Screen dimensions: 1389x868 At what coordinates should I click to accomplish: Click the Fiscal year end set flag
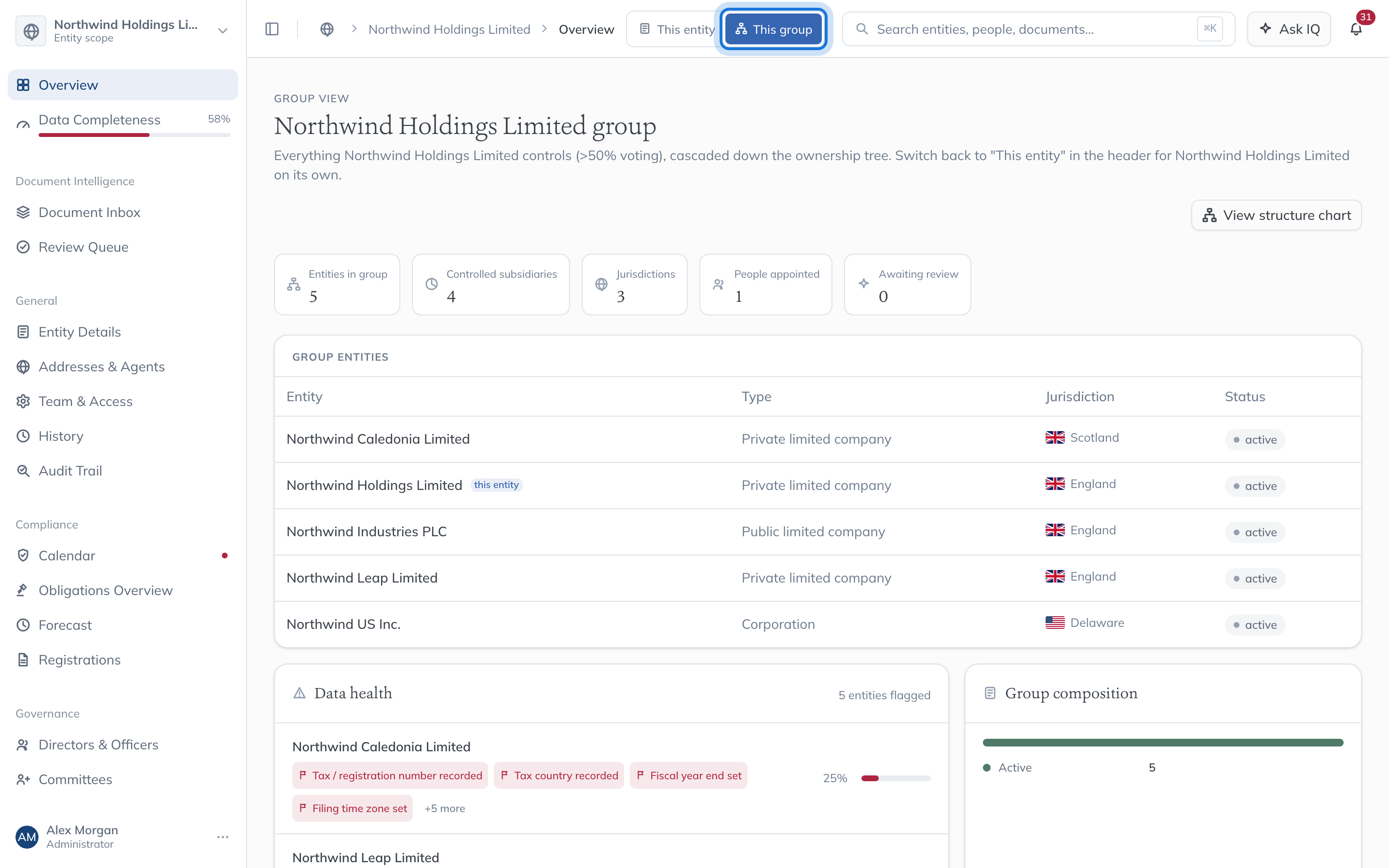click(688, 775)
